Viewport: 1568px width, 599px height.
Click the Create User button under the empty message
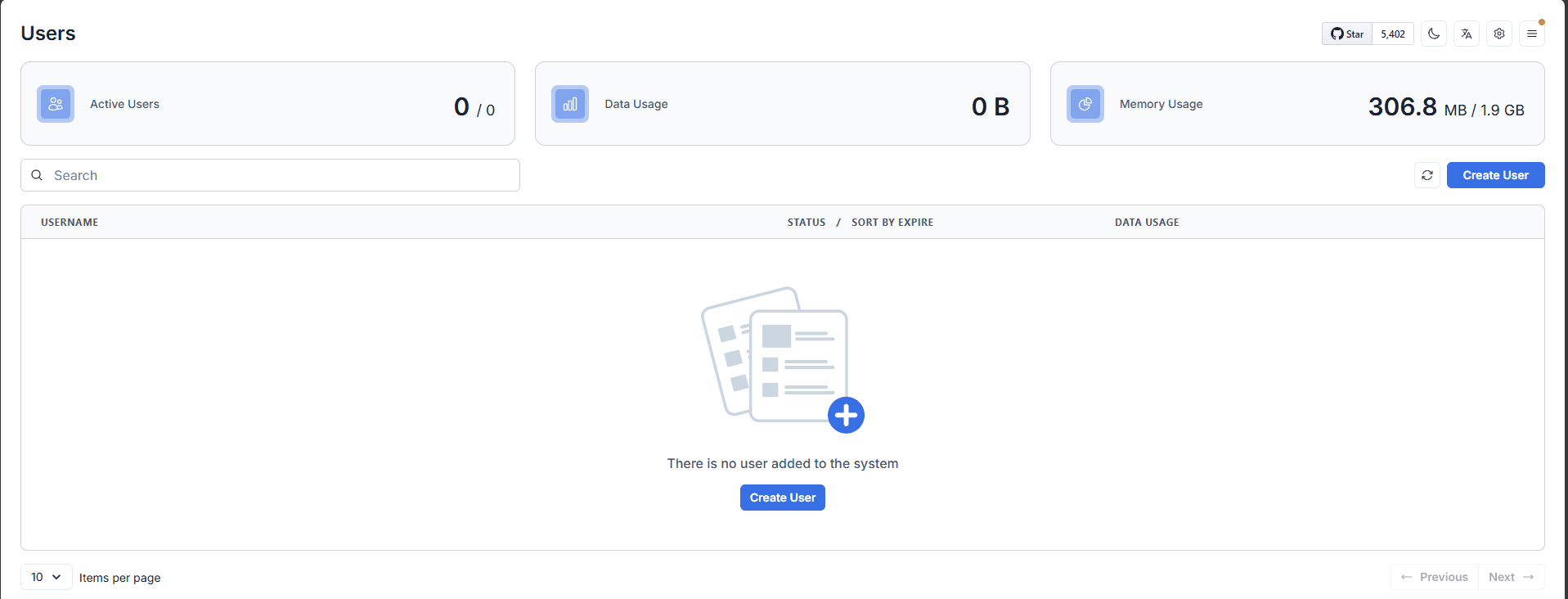point(782,498)
